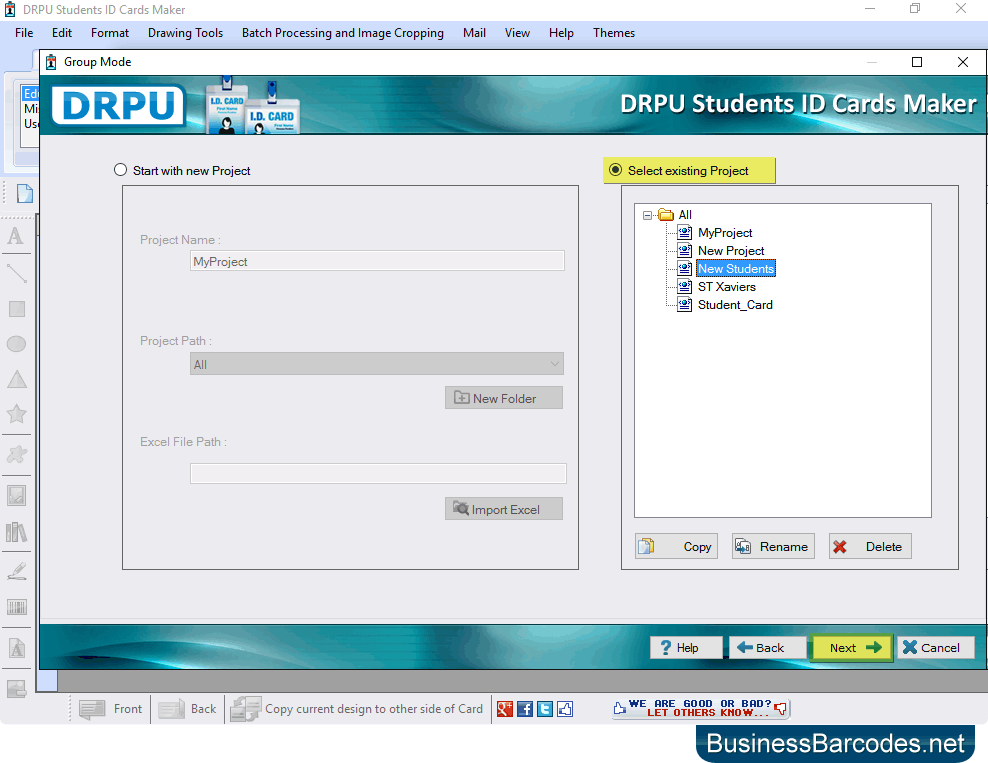Open the Help menu
Screen dimensions: 988x763
pyautogui.click(x=561, y=33)
